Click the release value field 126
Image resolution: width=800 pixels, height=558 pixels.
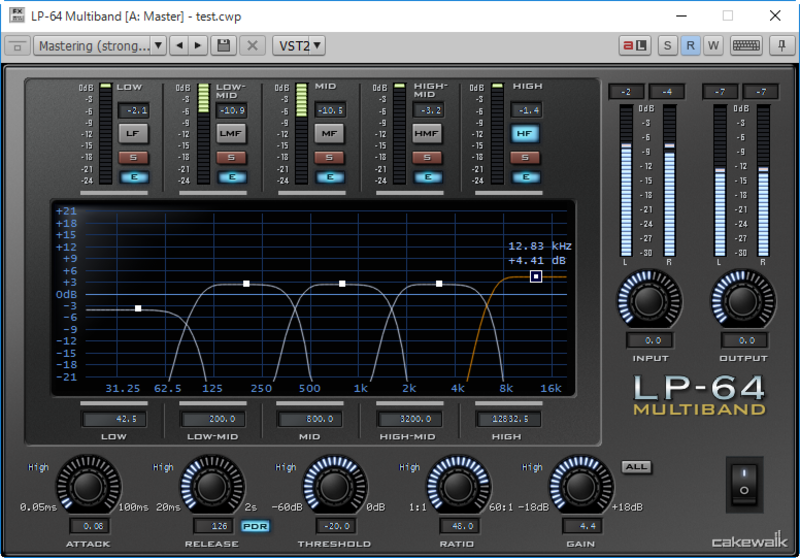tap(213, 526)
